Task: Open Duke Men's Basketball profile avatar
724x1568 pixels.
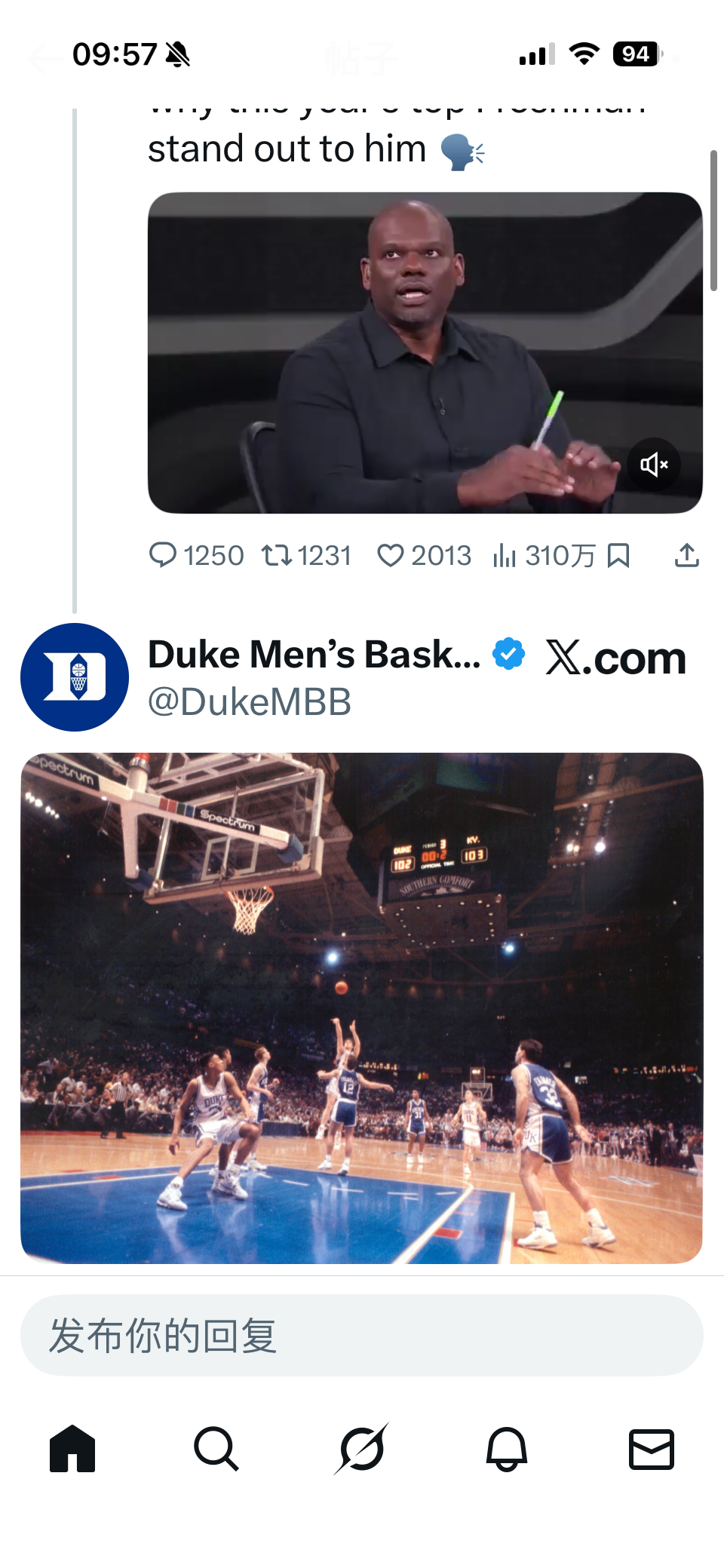Action: point(75,677)
